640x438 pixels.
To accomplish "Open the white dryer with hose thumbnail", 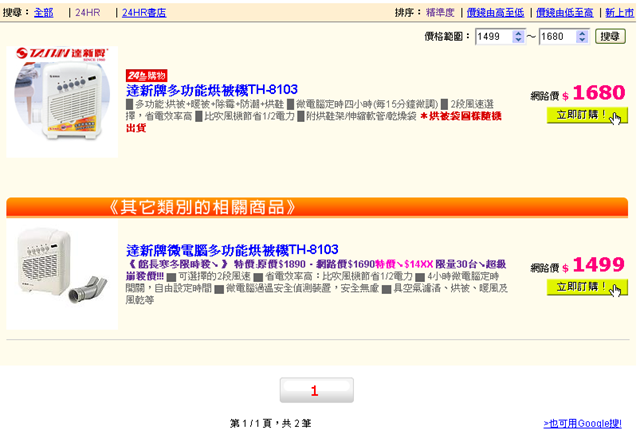I will [x=62, y=274].
